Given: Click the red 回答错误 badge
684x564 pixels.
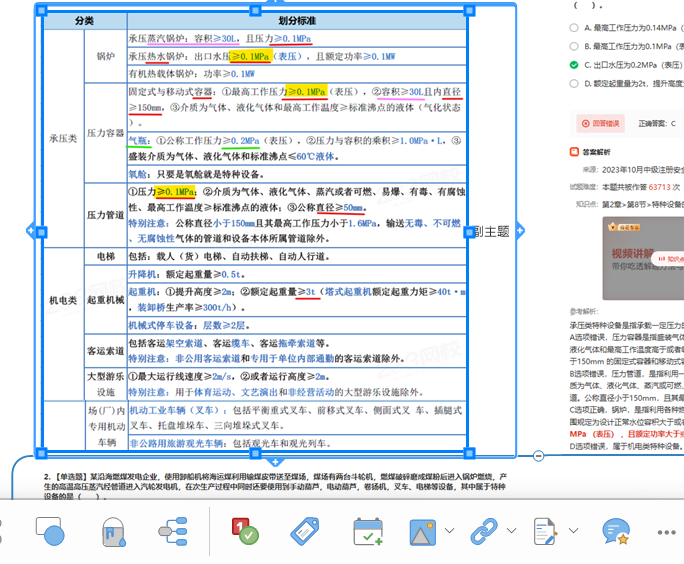Looking at the screenshot, I should [x=600, y=123].
